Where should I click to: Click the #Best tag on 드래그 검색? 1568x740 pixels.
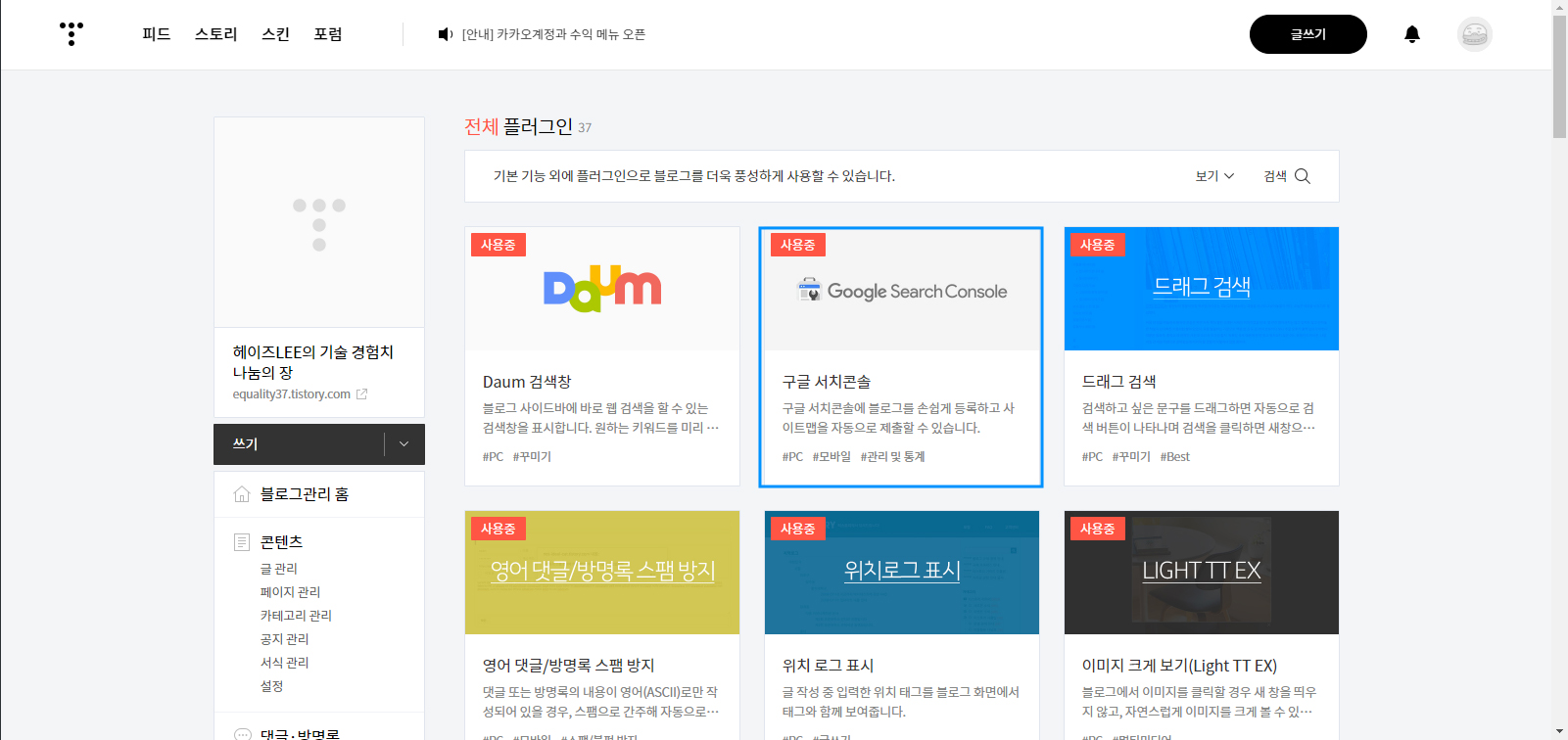(x=1175, y=457)
